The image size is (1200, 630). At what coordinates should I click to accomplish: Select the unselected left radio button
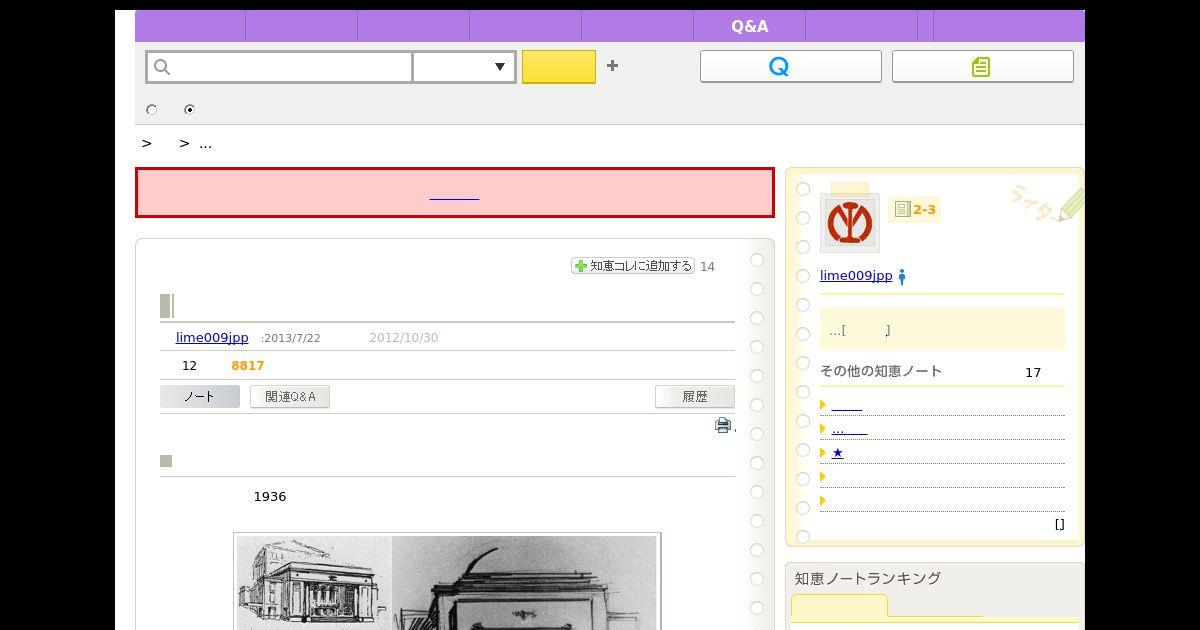coord(152,110)
